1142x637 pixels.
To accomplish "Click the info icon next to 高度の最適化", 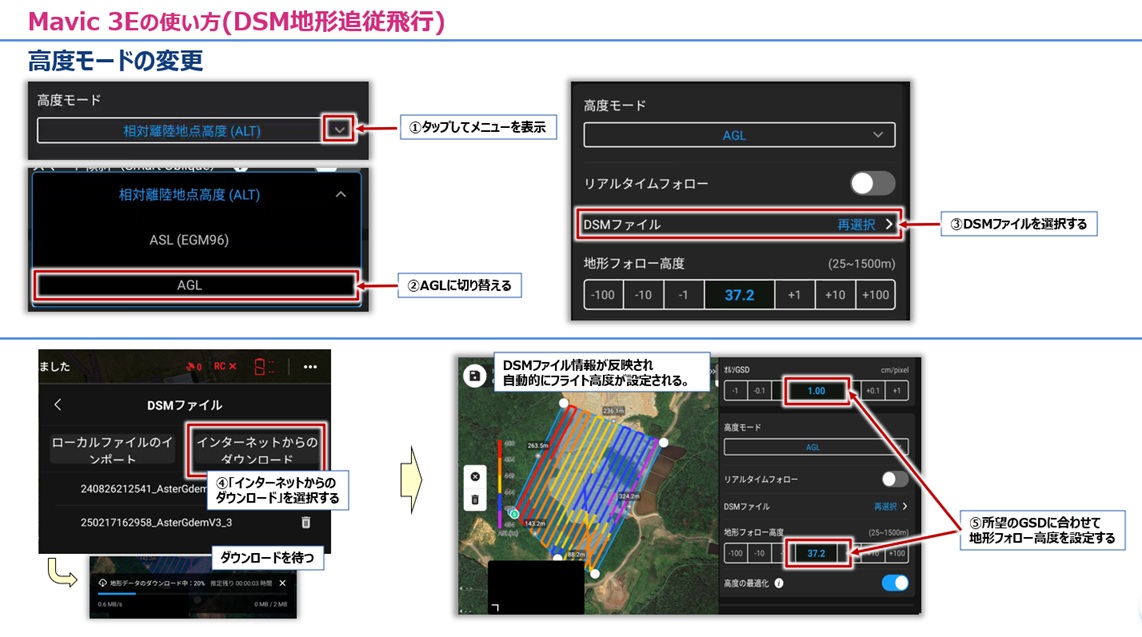I will pyautogui.click(x=780, y=584).
